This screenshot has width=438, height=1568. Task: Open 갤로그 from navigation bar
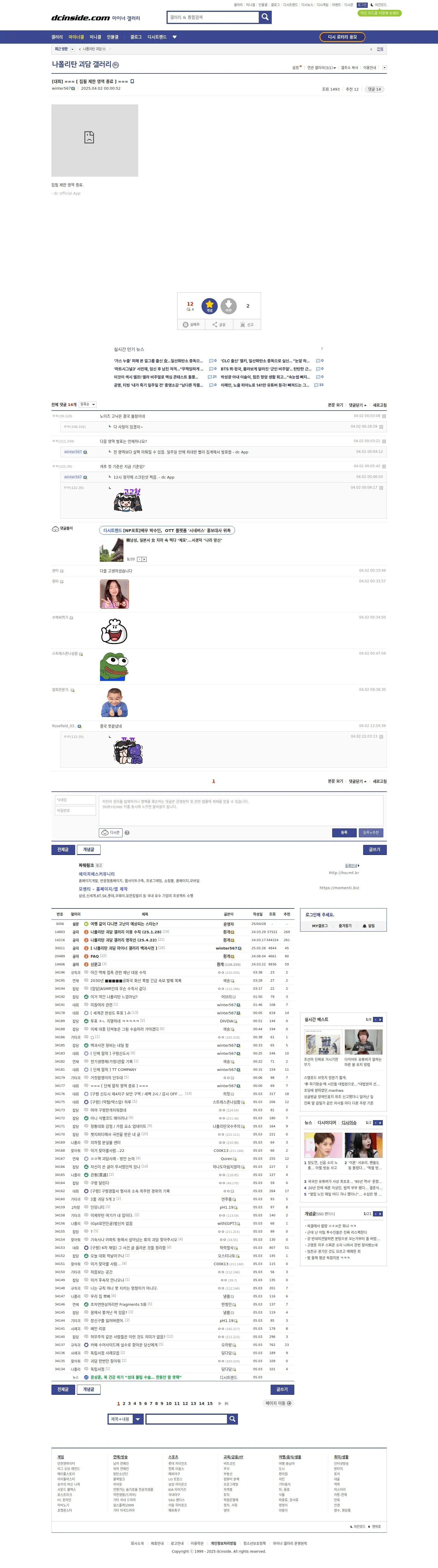[136, 37]
